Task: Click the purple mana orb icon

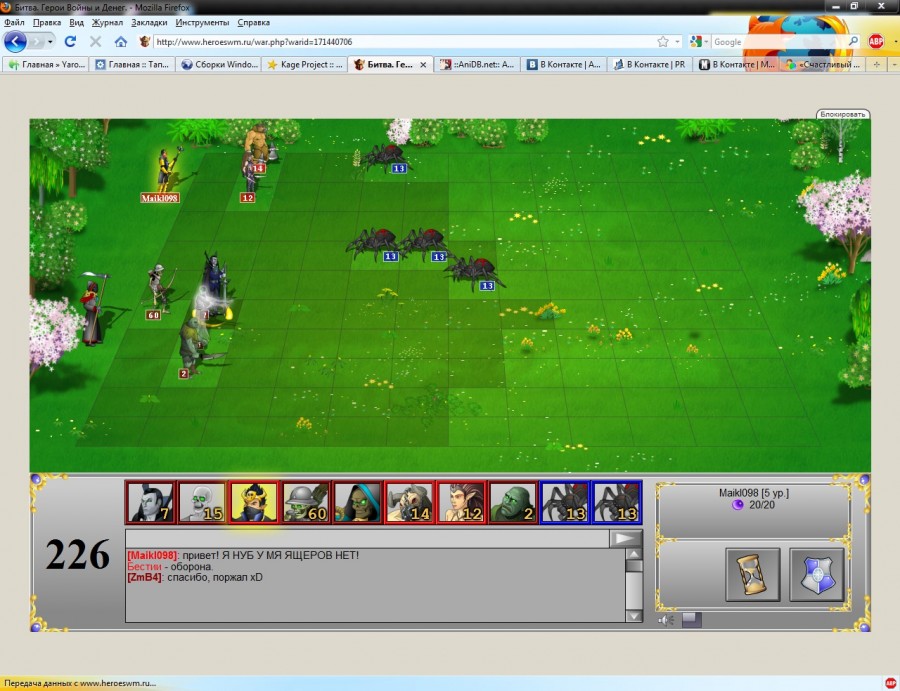Action: [x=738, y=505]
